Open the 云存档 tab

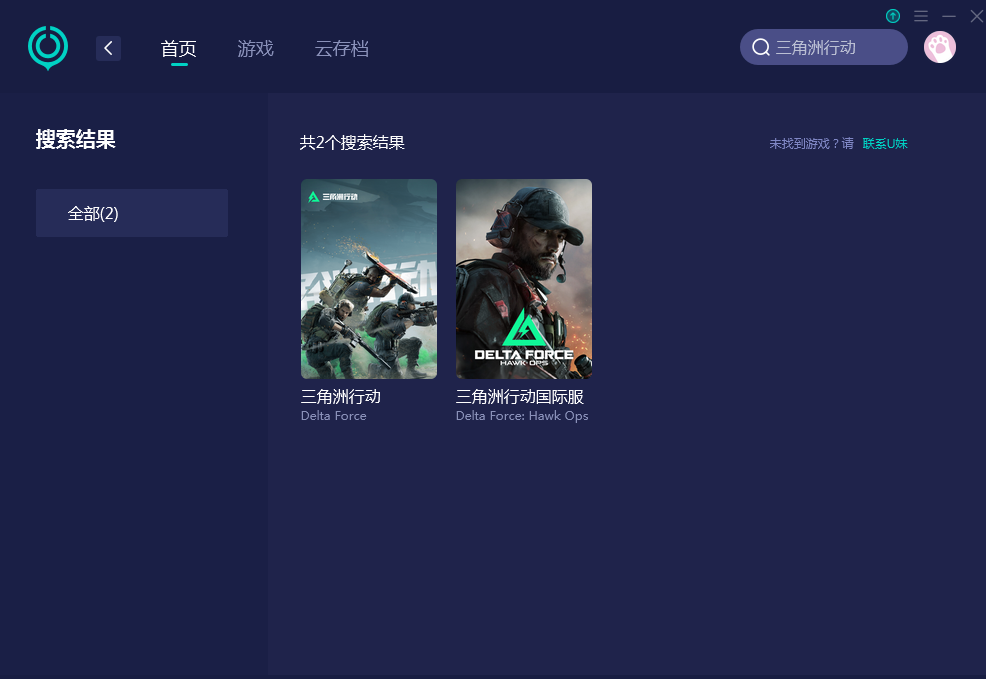[x=342, y=48]
